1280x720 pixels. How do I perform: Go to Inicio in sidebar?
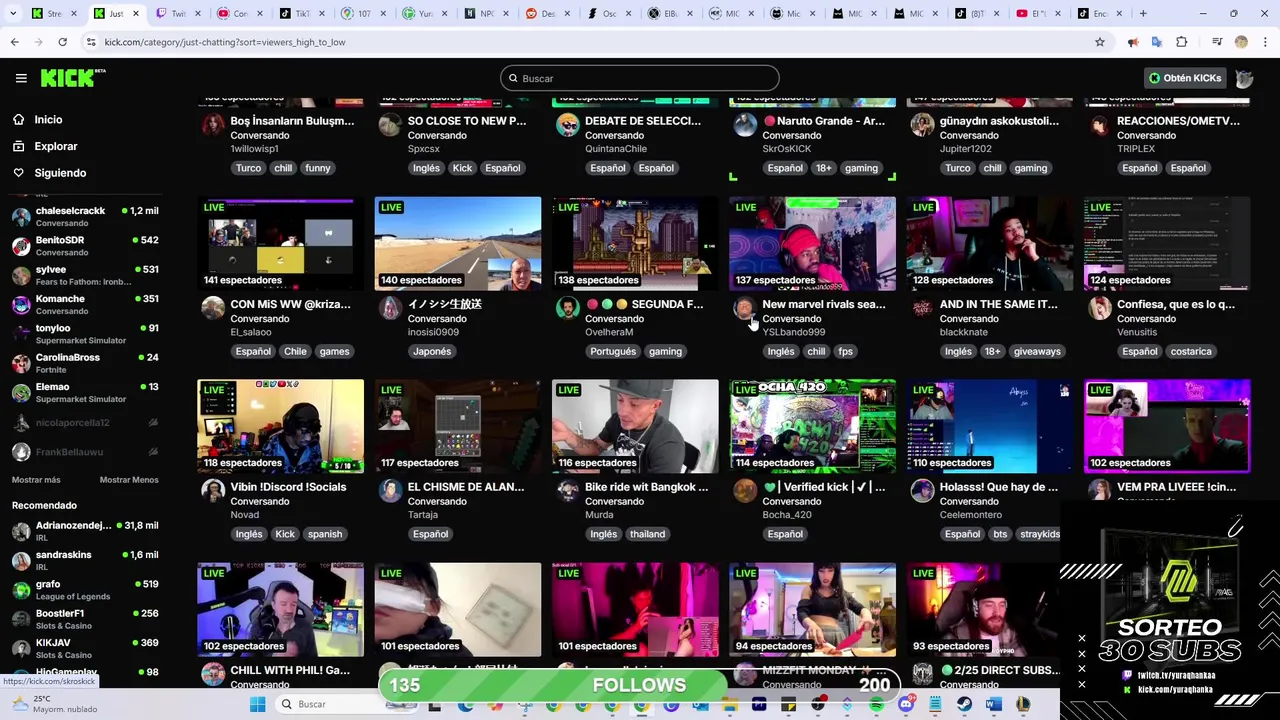coord(48,119)
